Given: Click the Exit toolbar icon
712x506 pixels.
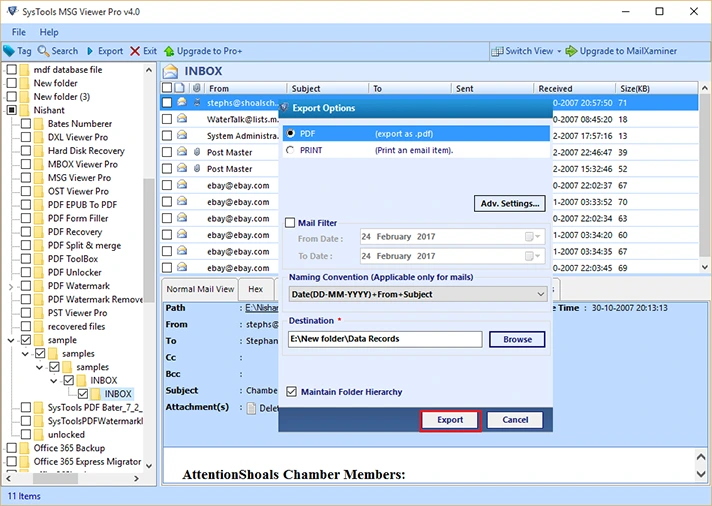Looking at the screenshot, I should 135,51.
